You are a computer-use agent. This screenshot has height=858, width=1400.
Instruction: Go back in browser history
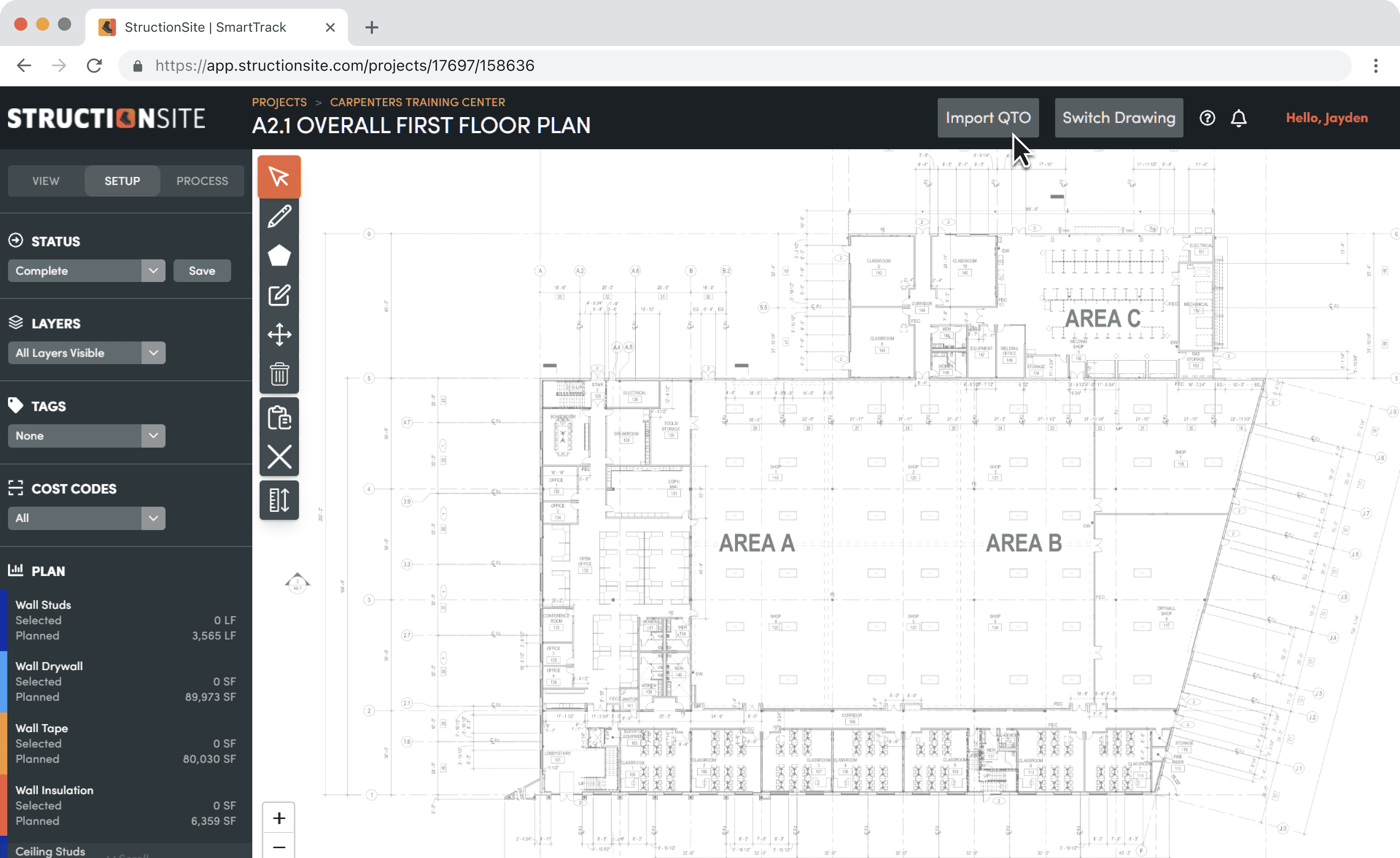pyautogui.click(x=24, y=65)
